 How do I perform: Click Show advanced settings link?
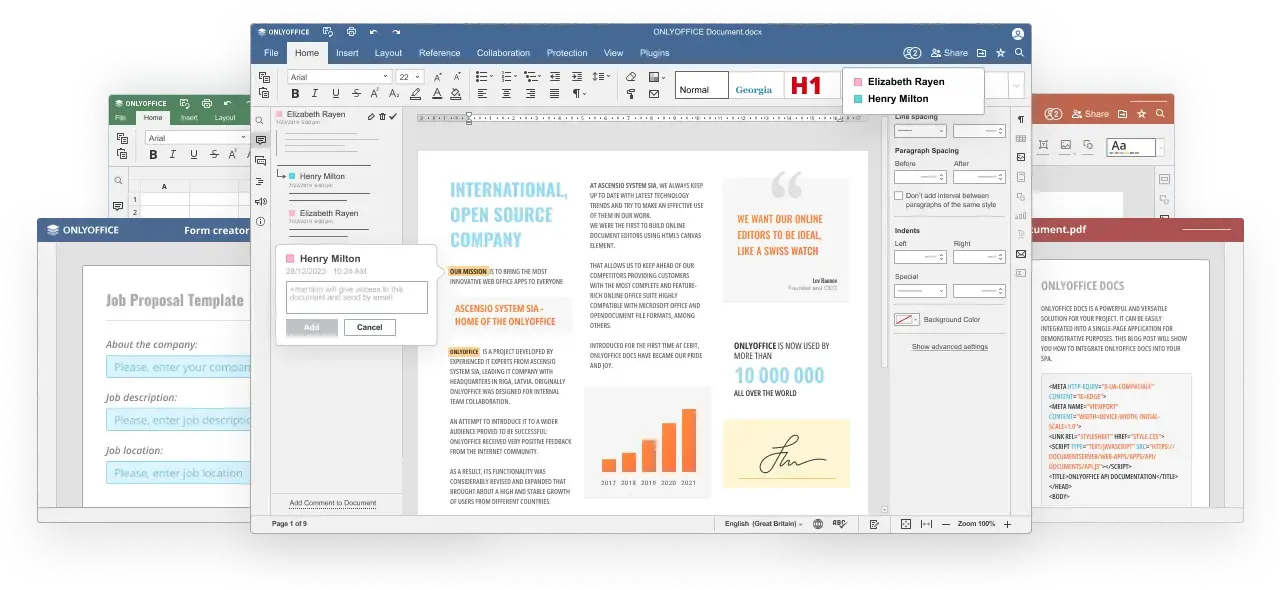949,347
